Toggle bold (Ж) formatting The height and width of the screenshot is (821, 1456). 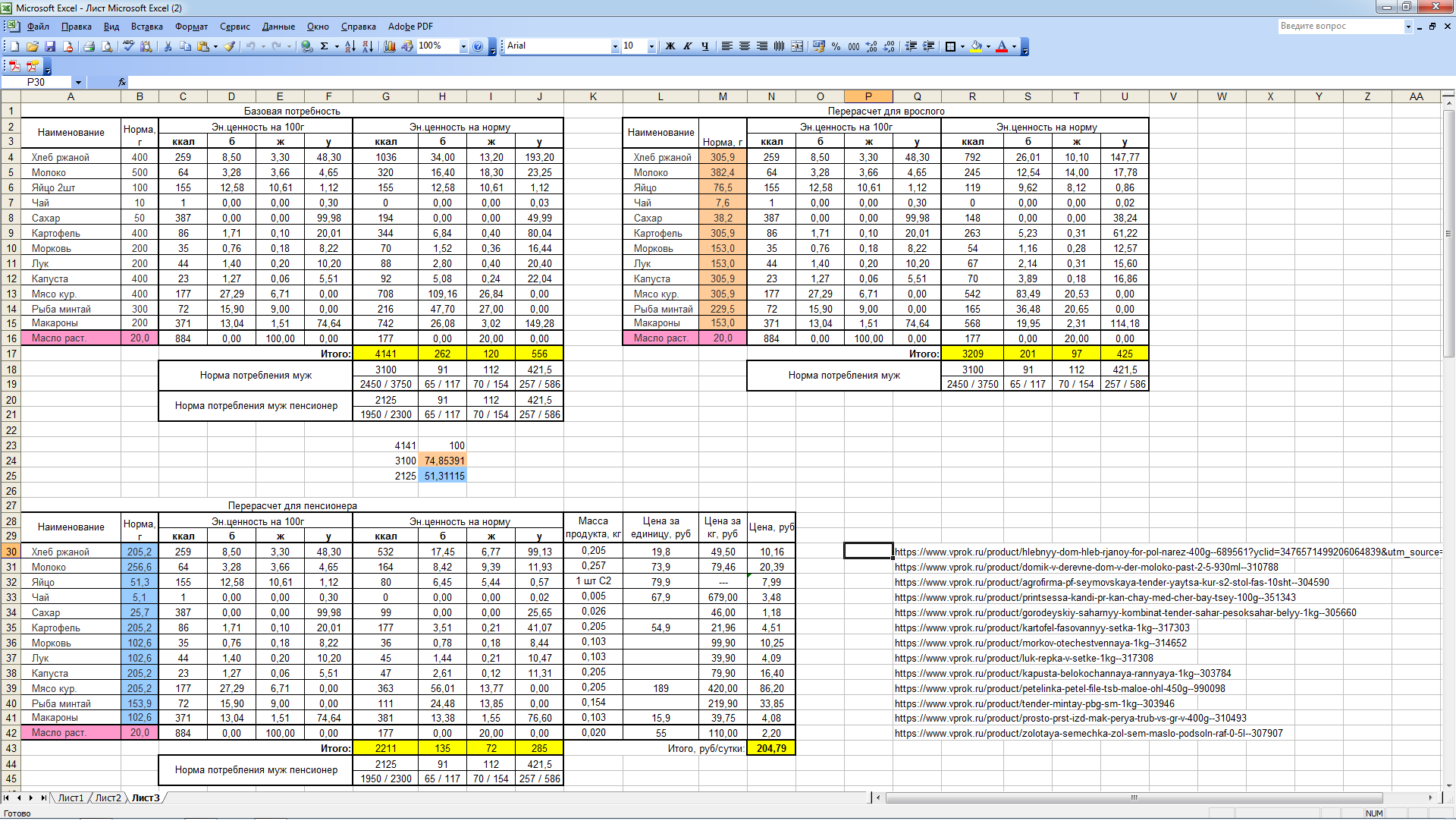[x=670, y=46]
